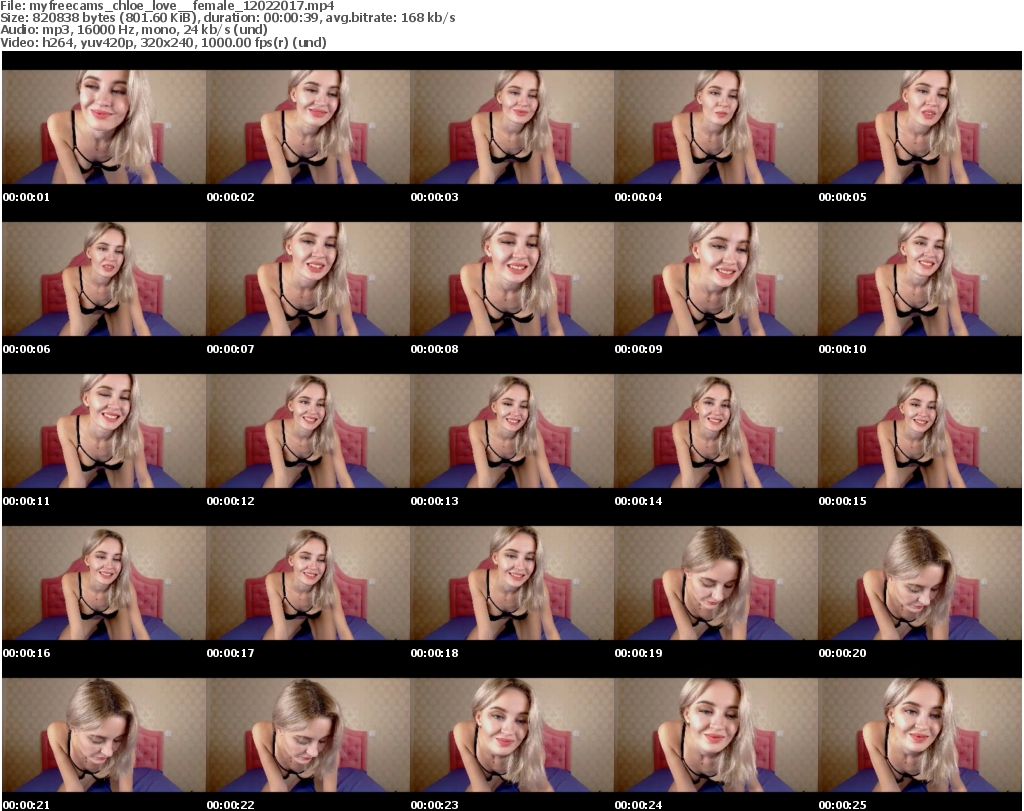1024x811 pixels.
Task: Click the timestamp label reading 00:00:23
Action: click(x=434, y=805)
